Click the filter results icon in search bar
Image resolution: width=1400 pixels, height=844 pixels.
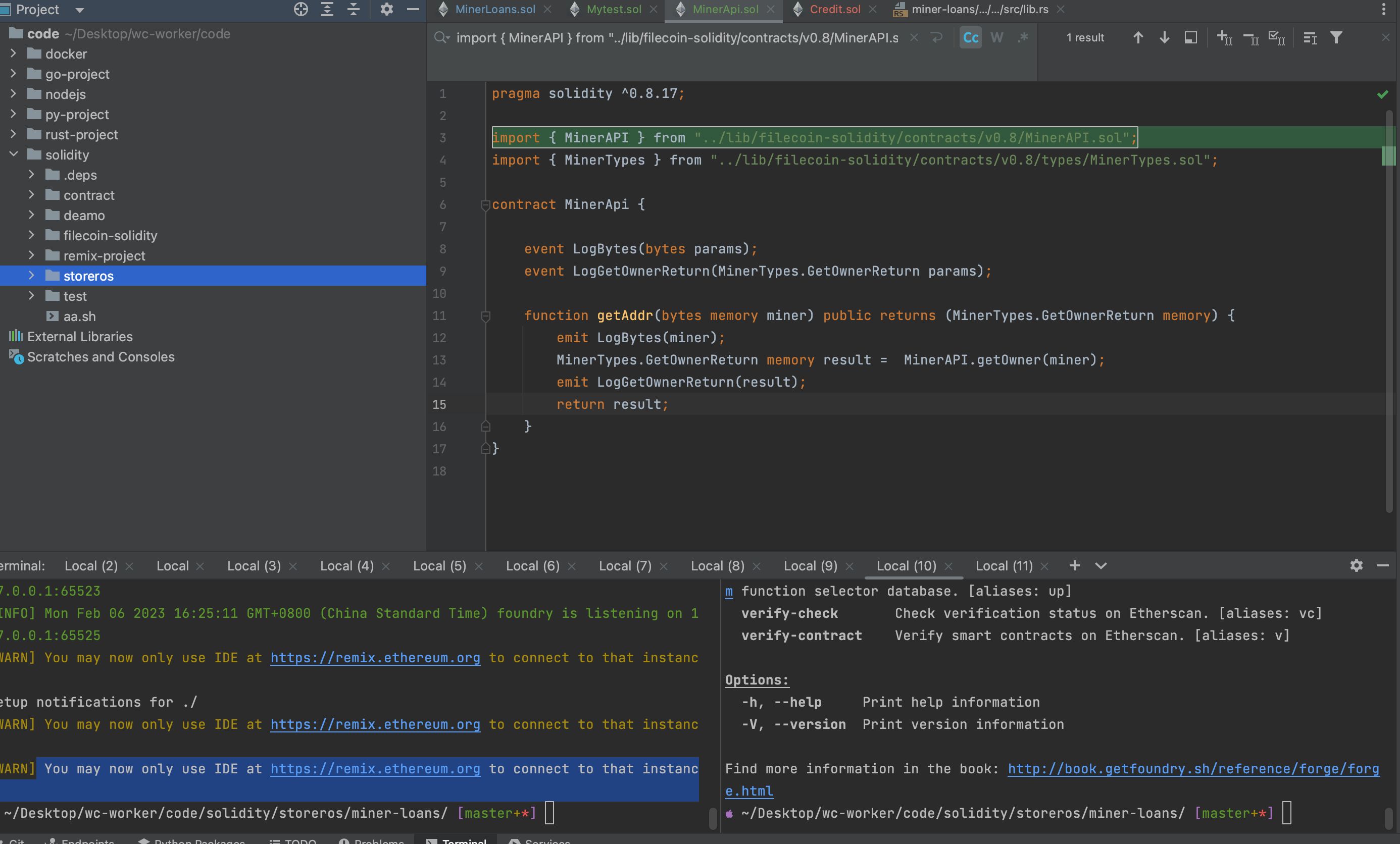(1337, 37)
